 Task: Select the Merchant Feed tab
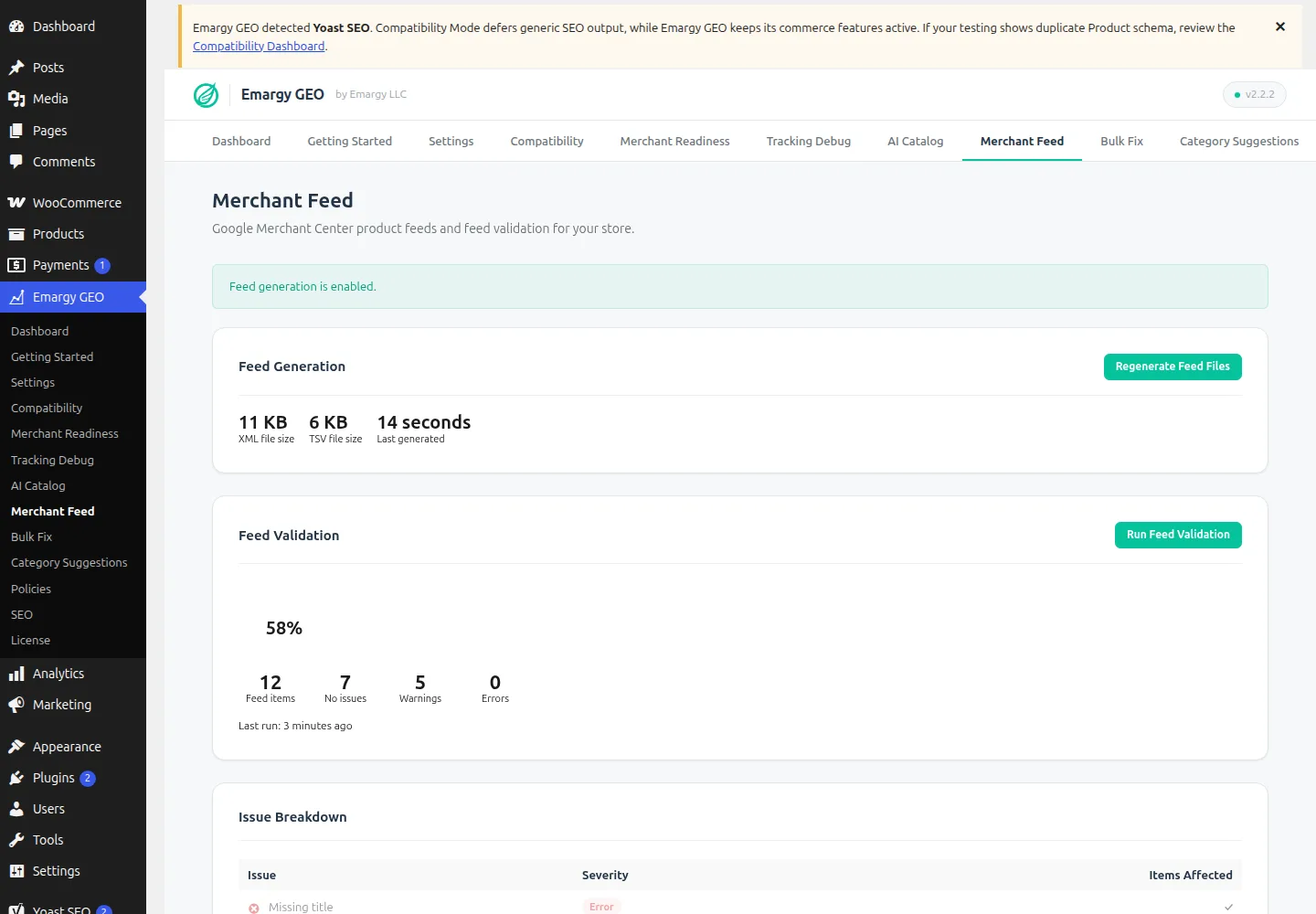[1023, 142]
